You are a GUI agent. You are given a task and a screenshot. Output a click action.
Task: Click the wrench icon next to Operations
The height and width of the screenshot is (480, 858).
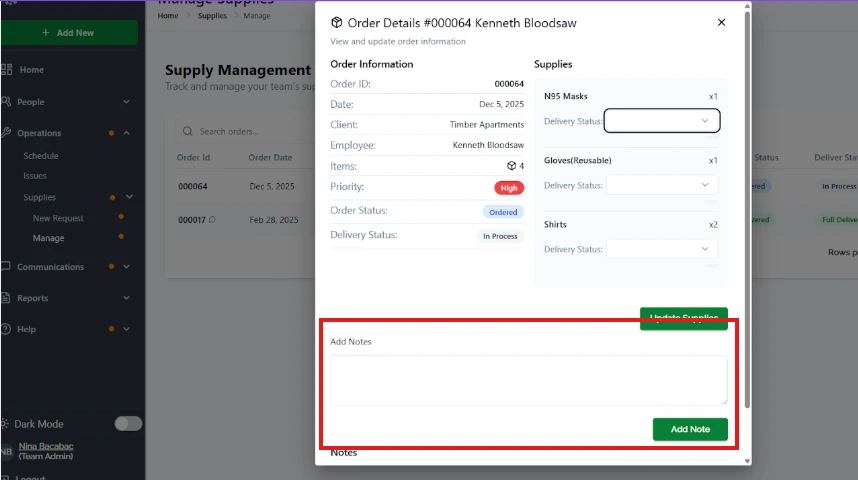point(7,133)
